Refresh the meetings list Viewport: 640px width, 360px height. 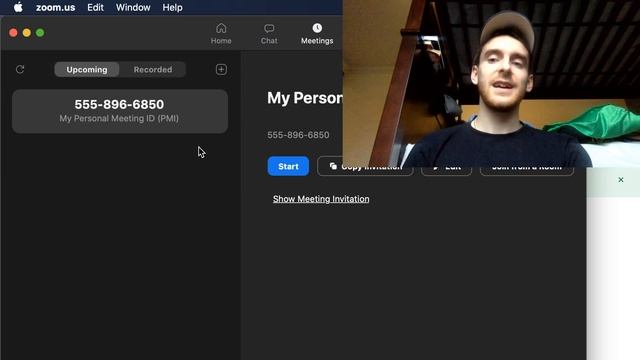tap(20, 69)
